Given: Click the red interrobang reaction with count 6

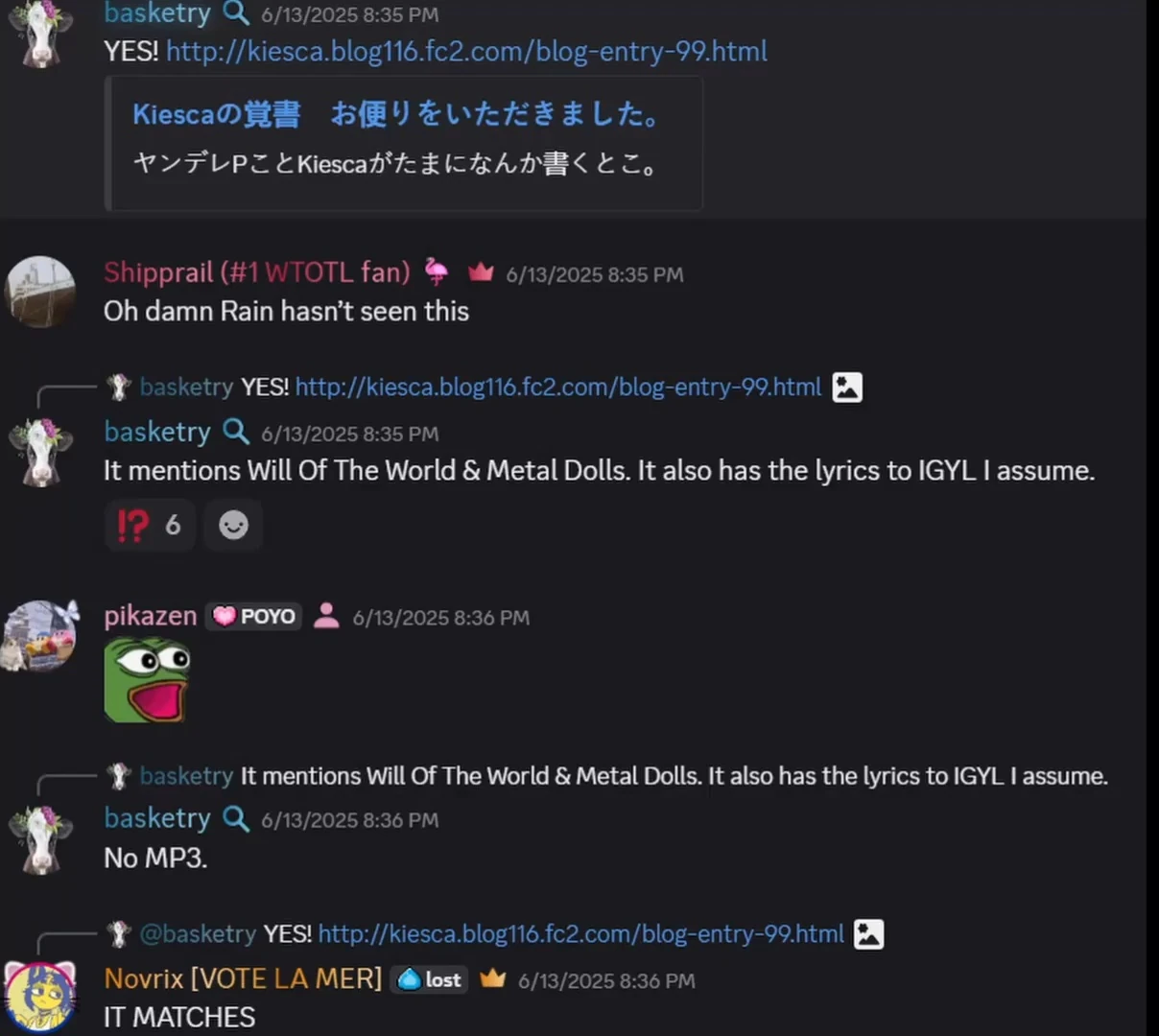Looking at the screenshot, I should [x=150, y=525].
